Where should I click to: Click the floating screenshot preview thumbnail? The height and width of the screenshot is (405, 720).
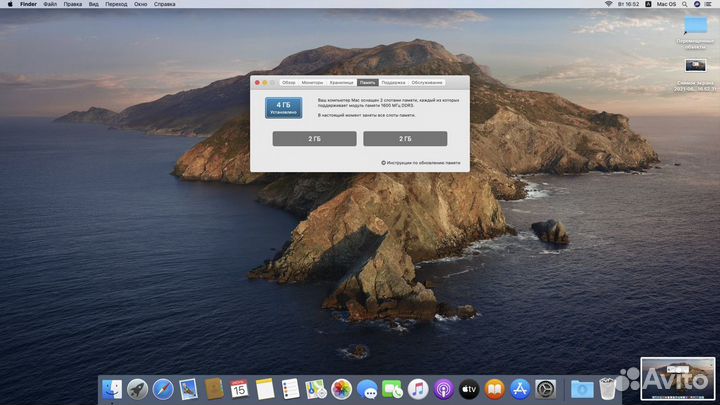678,379
